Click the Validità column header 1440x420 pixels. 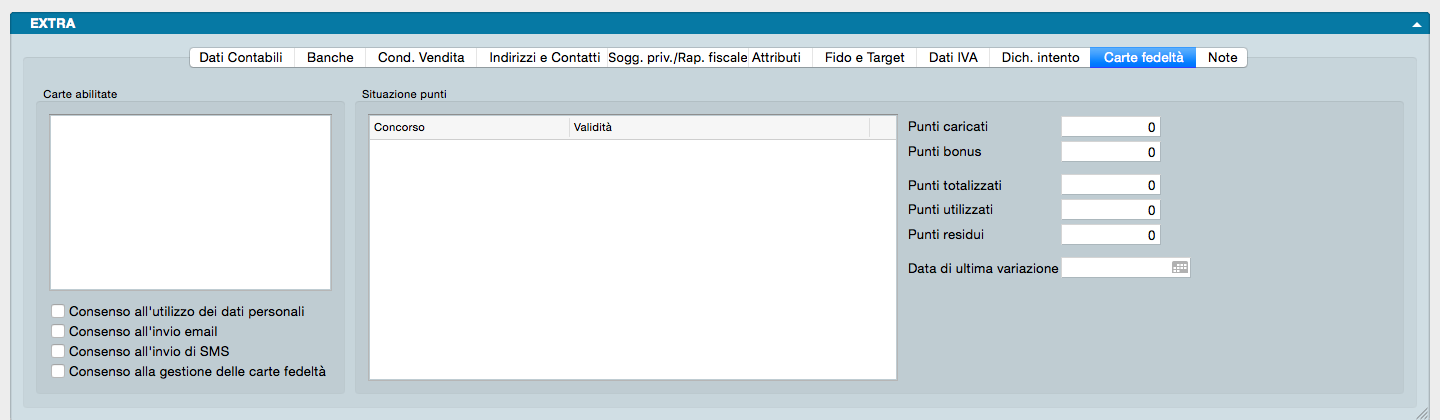pyautogui.click(x=719, y=128)
